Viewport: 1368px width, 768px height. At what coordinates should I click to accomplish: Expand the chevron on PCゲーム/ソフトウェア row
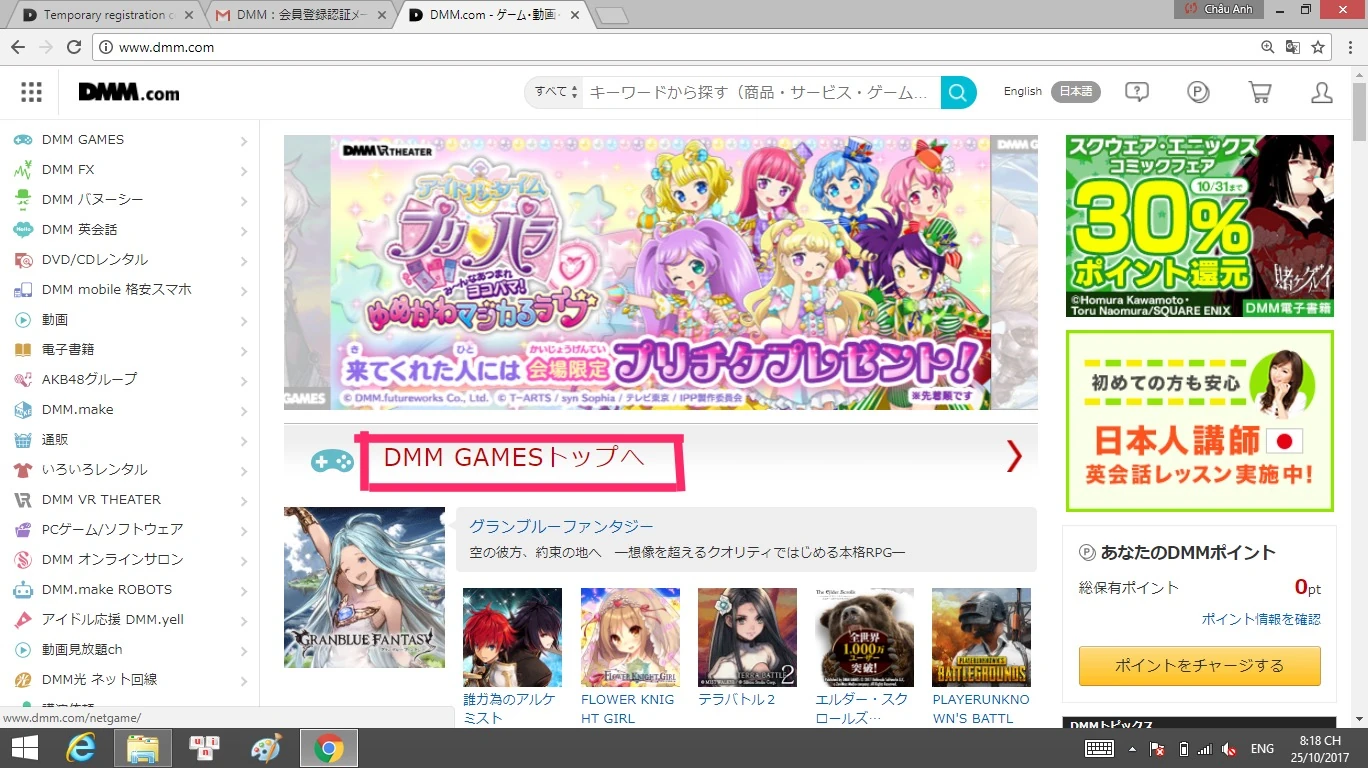[x=244, y=531]
